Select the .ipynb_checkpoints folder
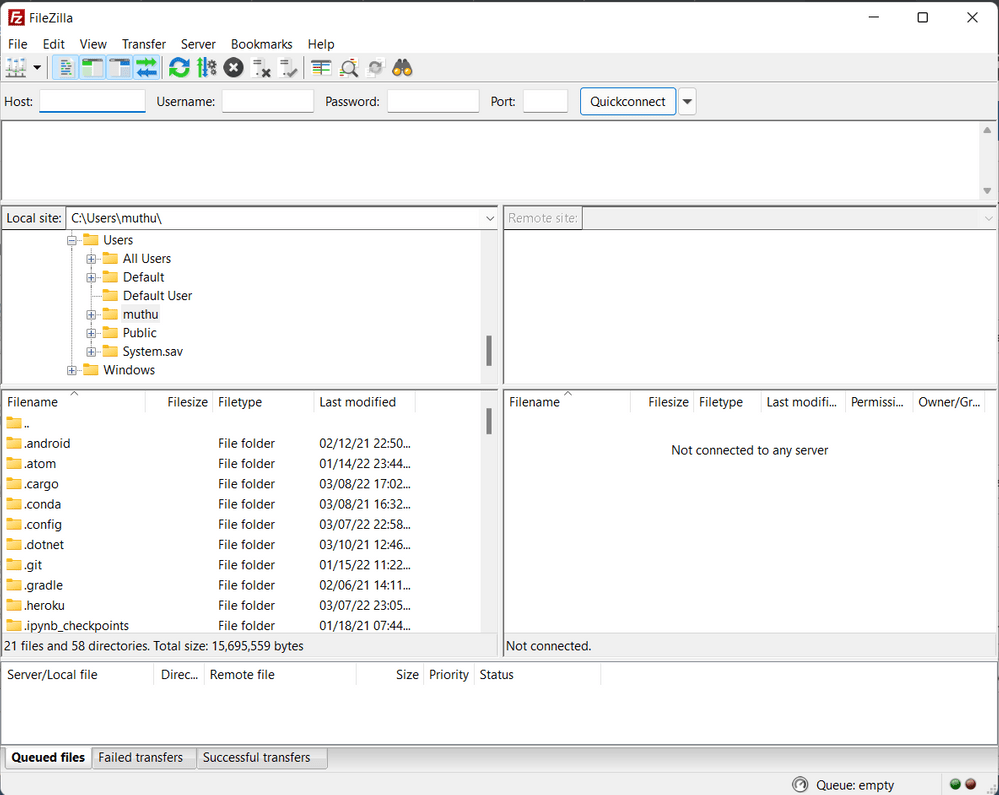This screenshot has width=999, height=795. pos(68,626)
